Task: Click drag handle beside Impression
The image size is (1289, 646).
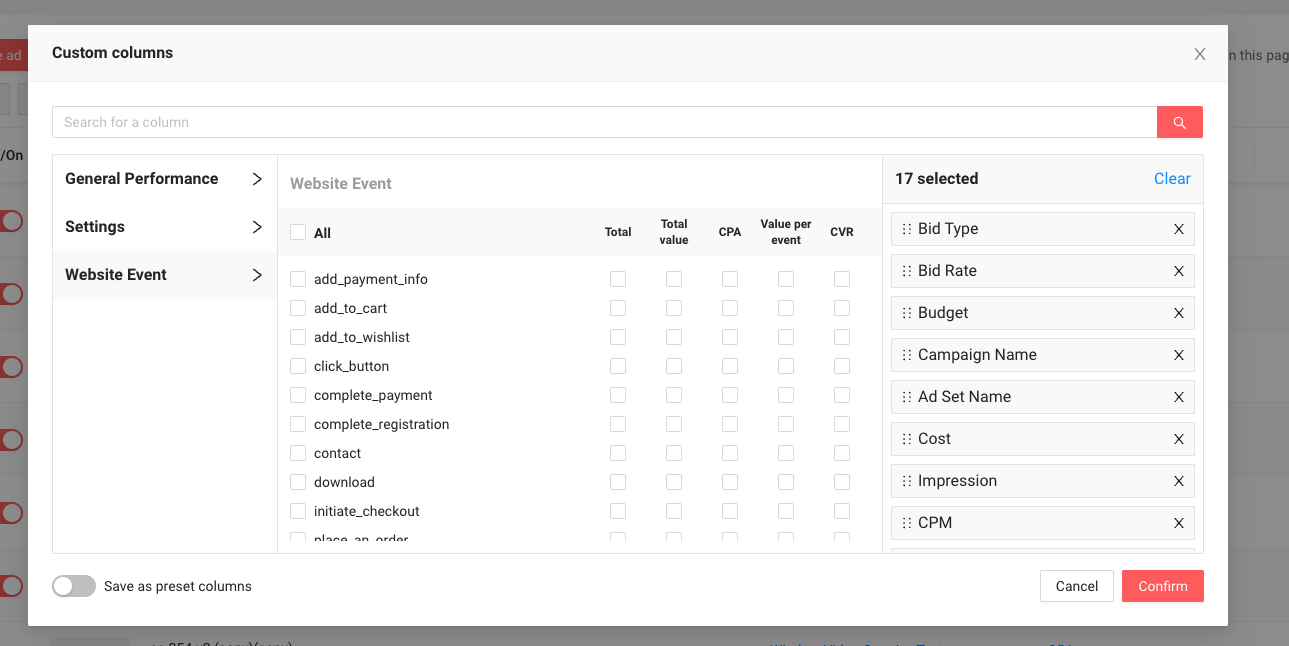Action: pos(906,481)
